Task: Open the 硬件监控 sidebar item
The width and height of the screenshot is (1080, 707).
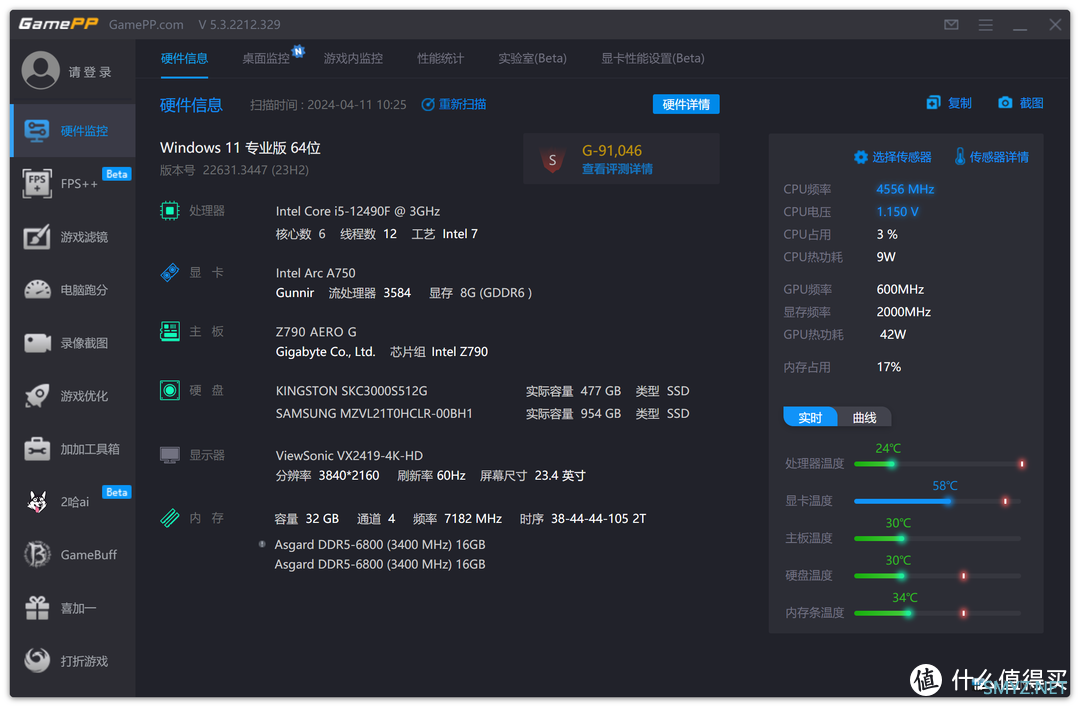Action: pos(73,131)
